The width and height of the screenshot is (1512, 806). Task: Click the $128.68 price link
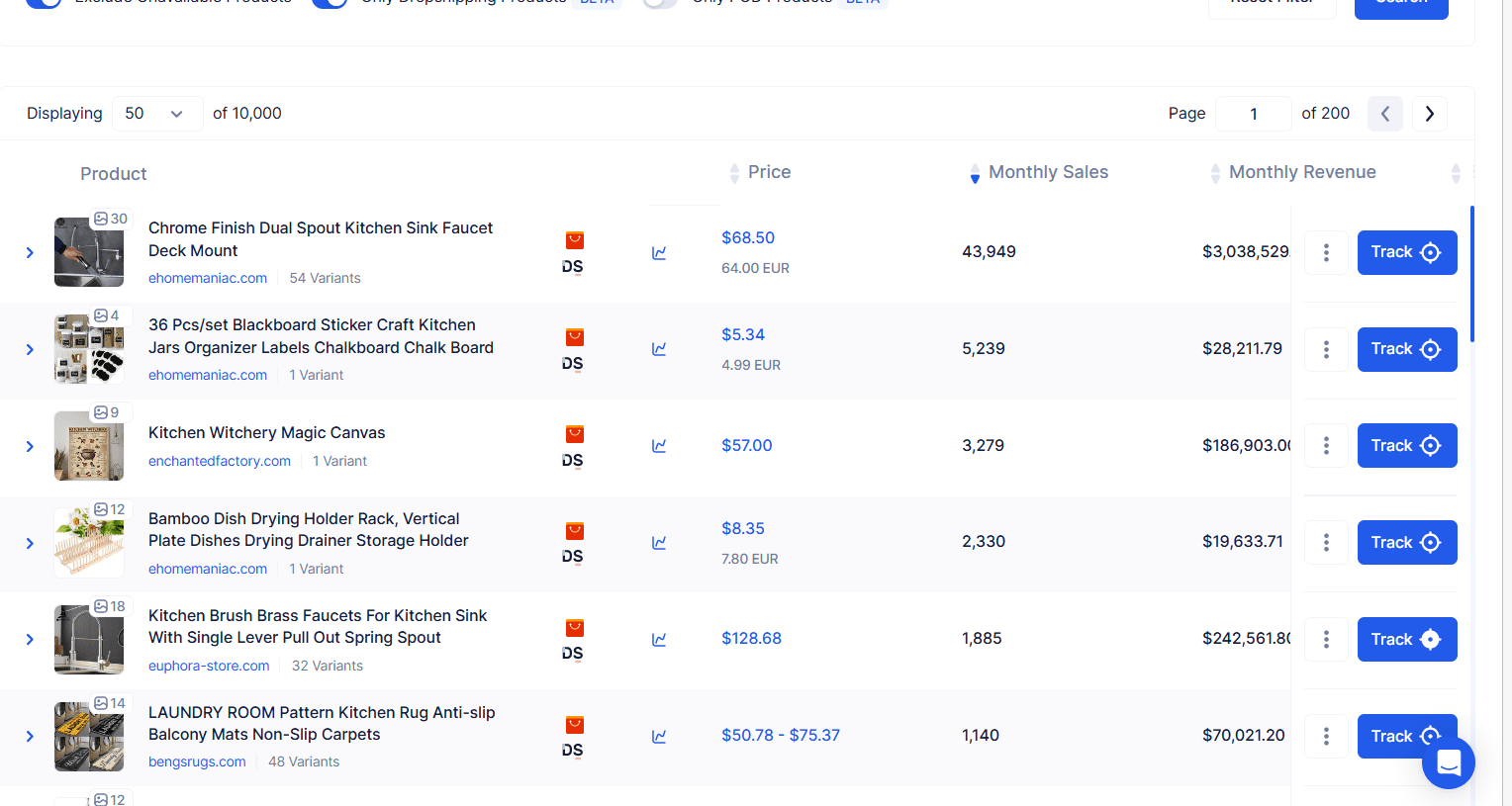click(x=751, y=638)
